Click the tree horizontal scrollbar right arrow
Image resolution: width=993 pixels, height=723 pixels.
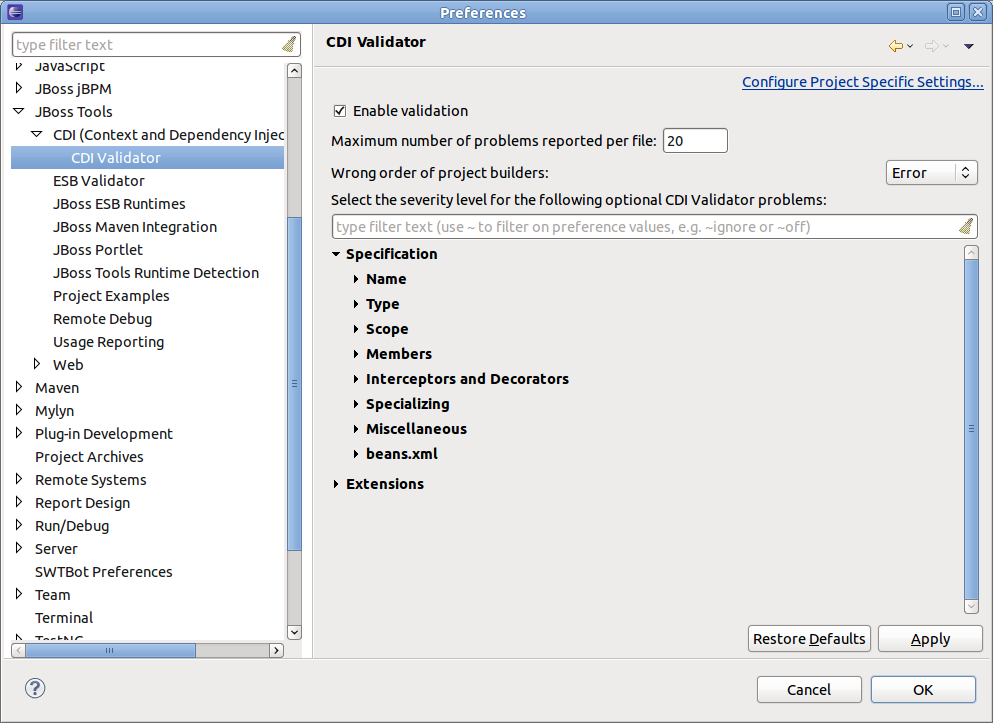coord(276,650)
